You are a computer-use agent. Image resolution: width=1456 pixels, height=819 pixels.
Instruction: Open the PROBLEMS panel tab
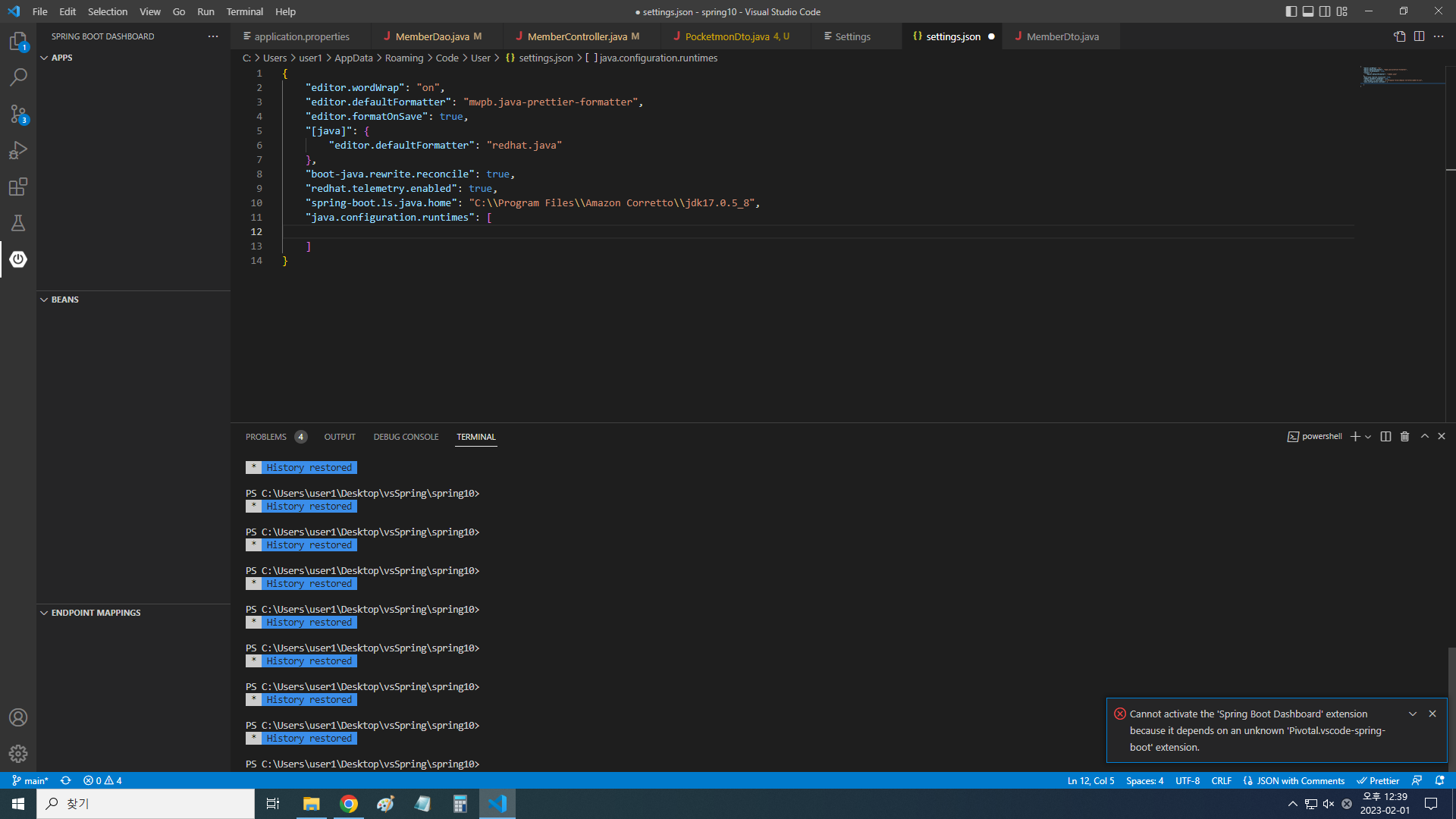[x=276, y=437]
